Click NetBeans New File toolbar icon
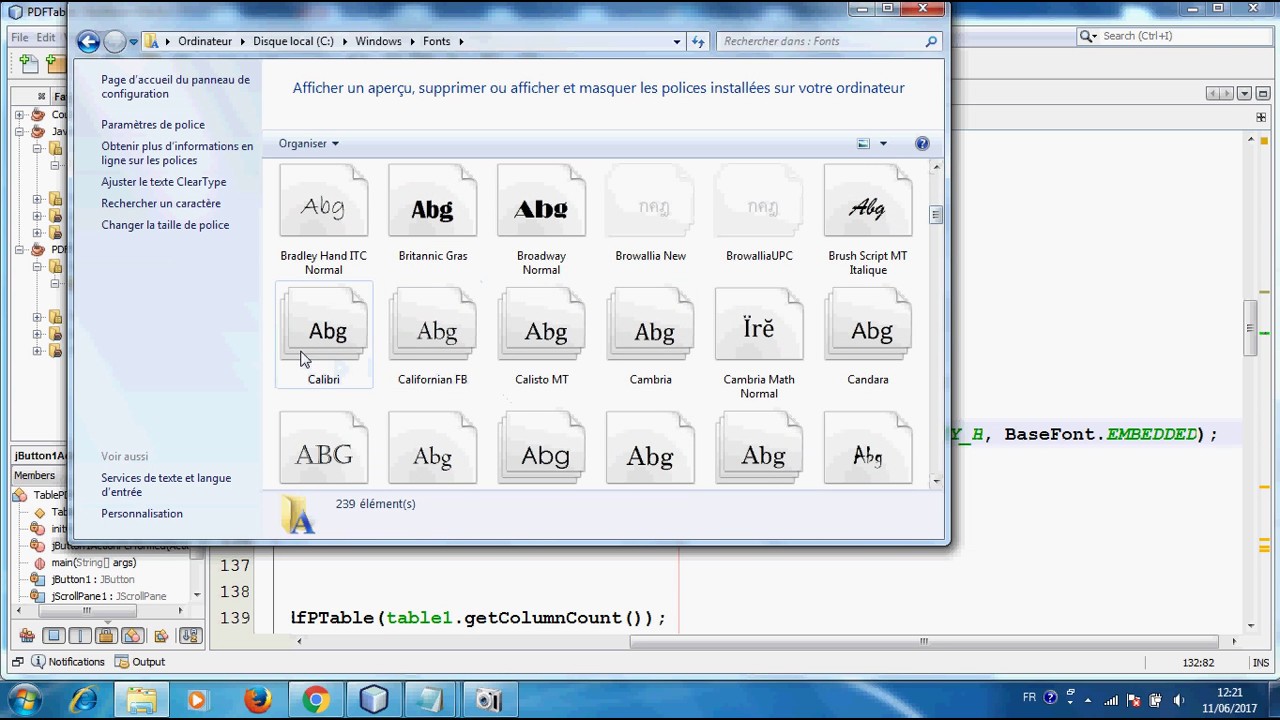This screenshot has width=1280, height=720. [x=29, y=63]
